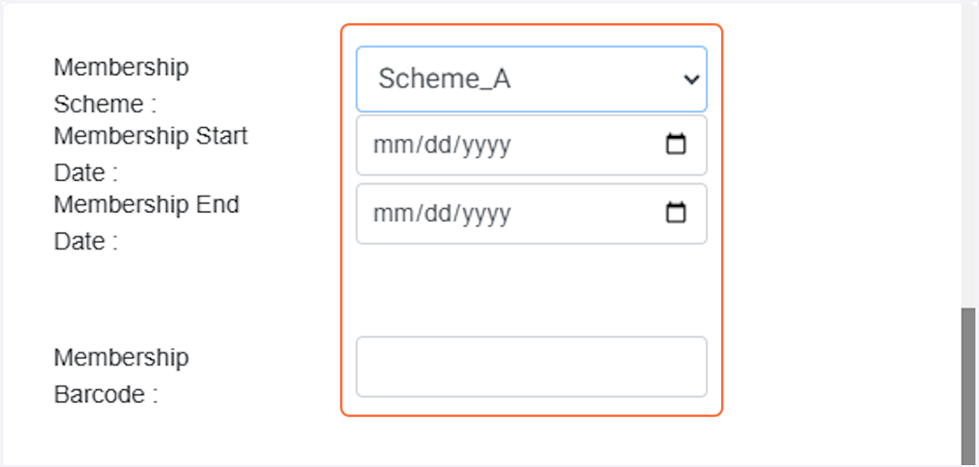The image size is (979, 467).
Task: Open the Membership End Date calendar picker
Action: click(x=676, y=213)
